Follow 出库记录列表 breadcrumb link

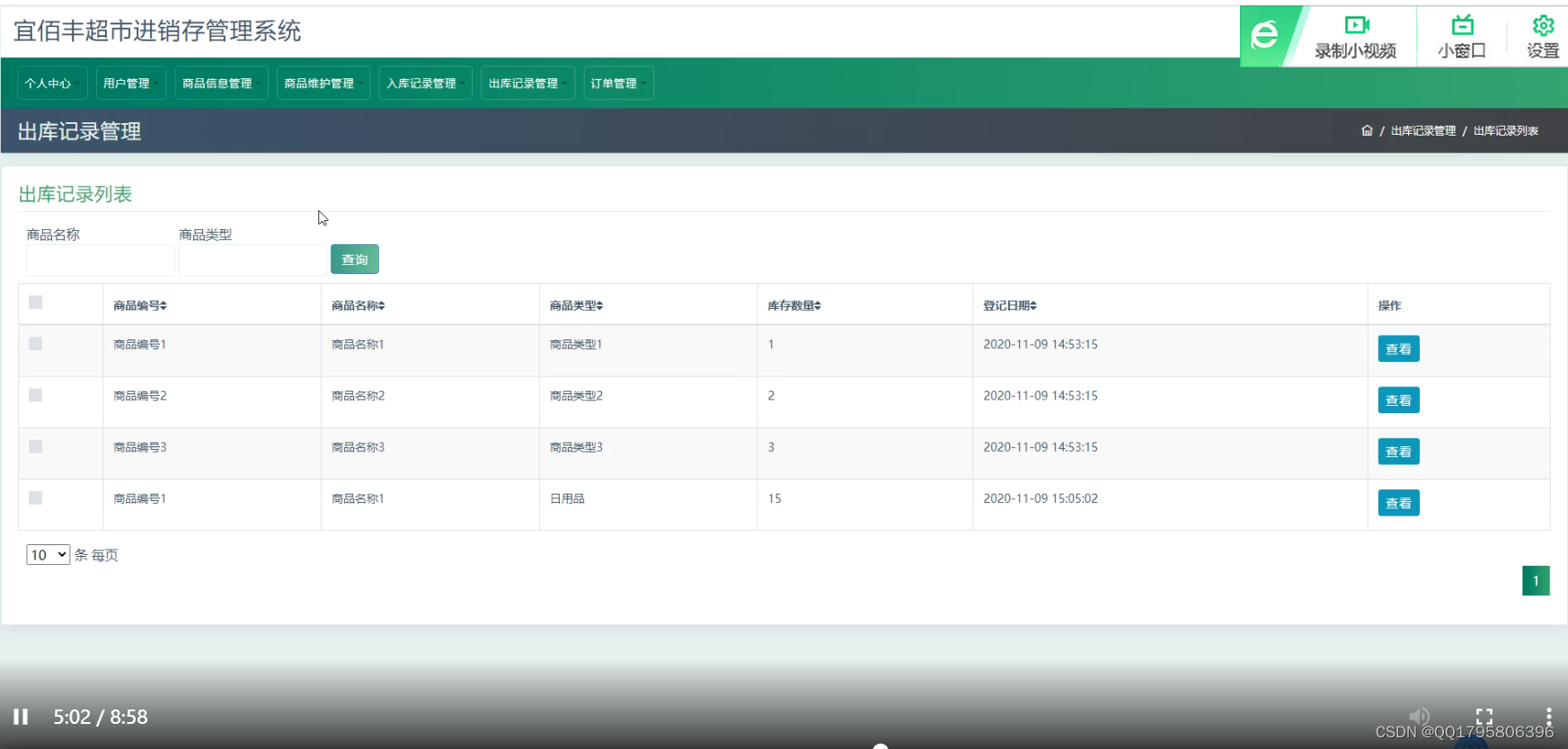[1506, 131]
